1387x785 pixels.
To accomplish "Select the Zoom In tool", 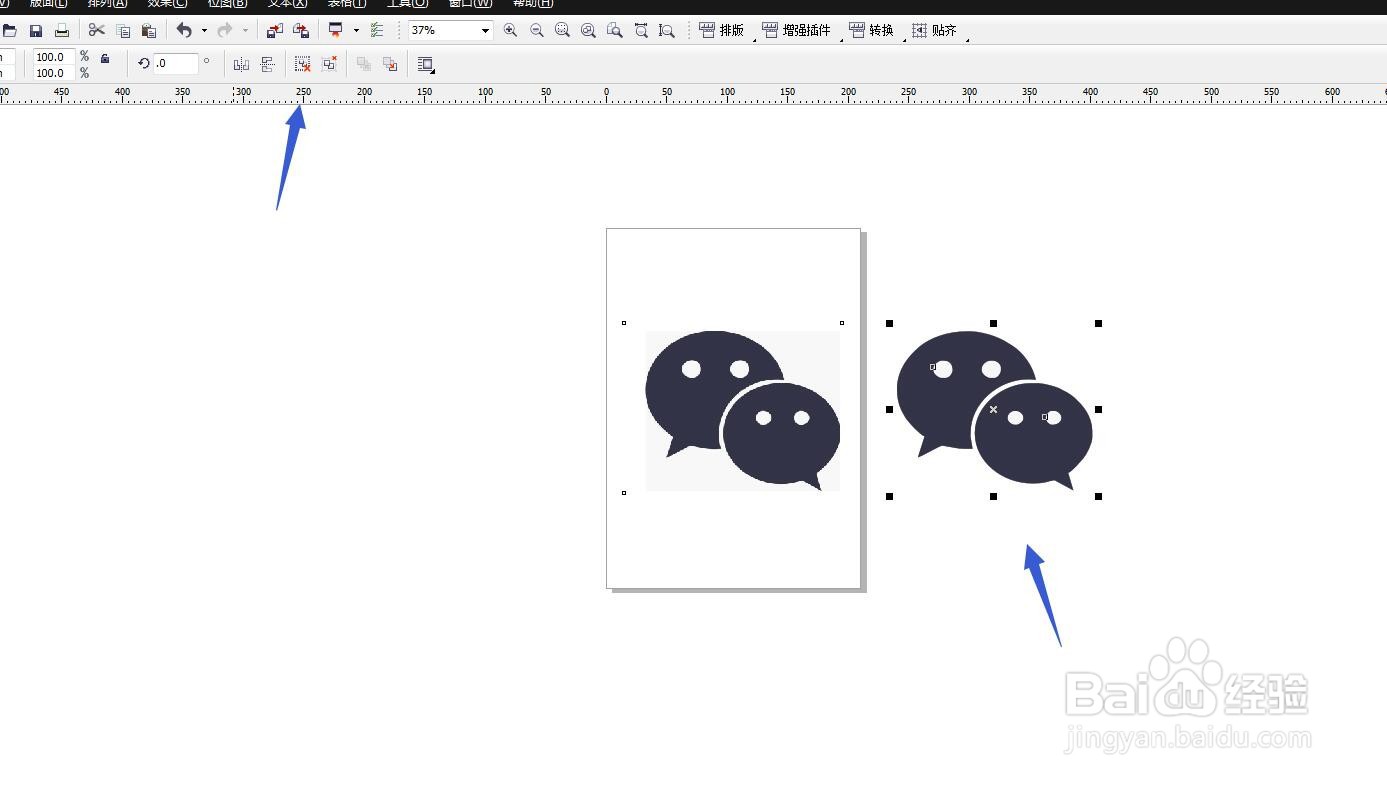I will (x=511, y=30).
